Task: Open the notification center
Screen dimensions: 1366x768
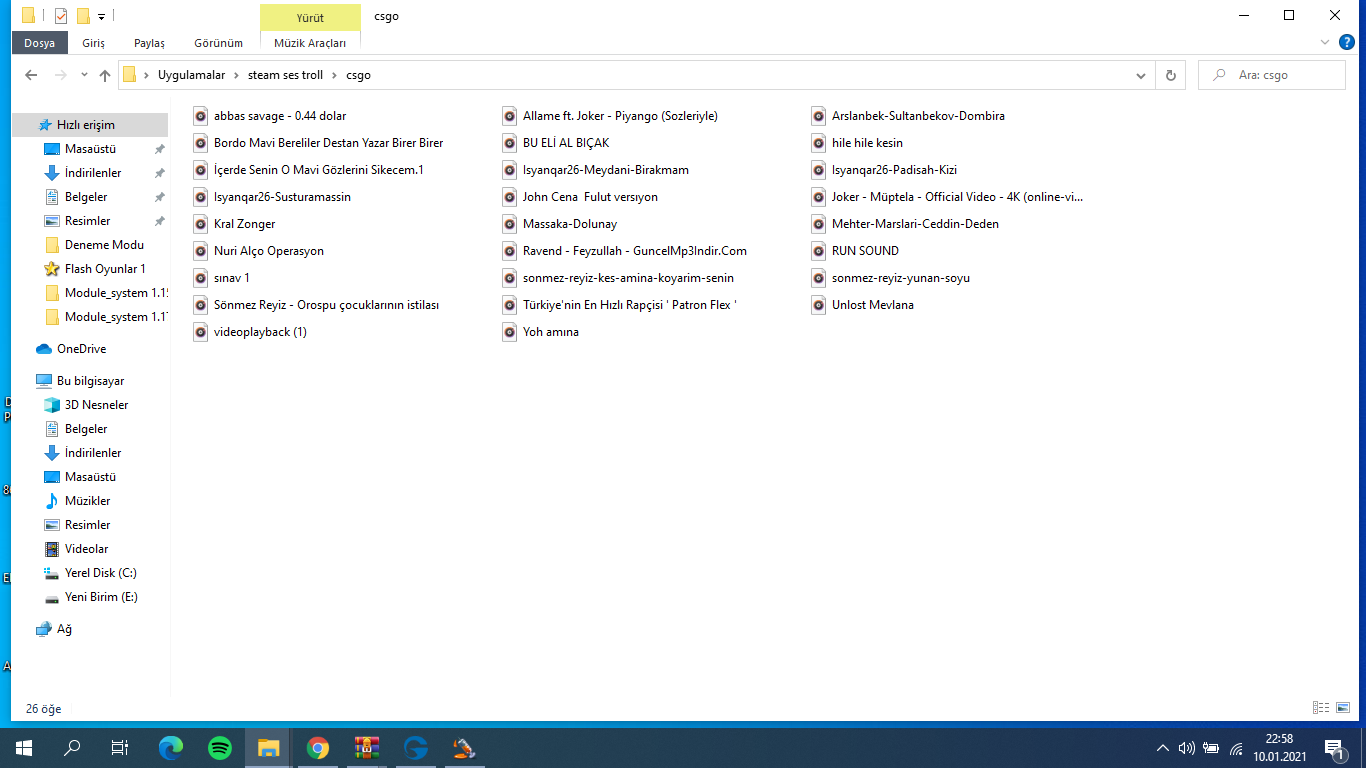Action: [1333, 748]
